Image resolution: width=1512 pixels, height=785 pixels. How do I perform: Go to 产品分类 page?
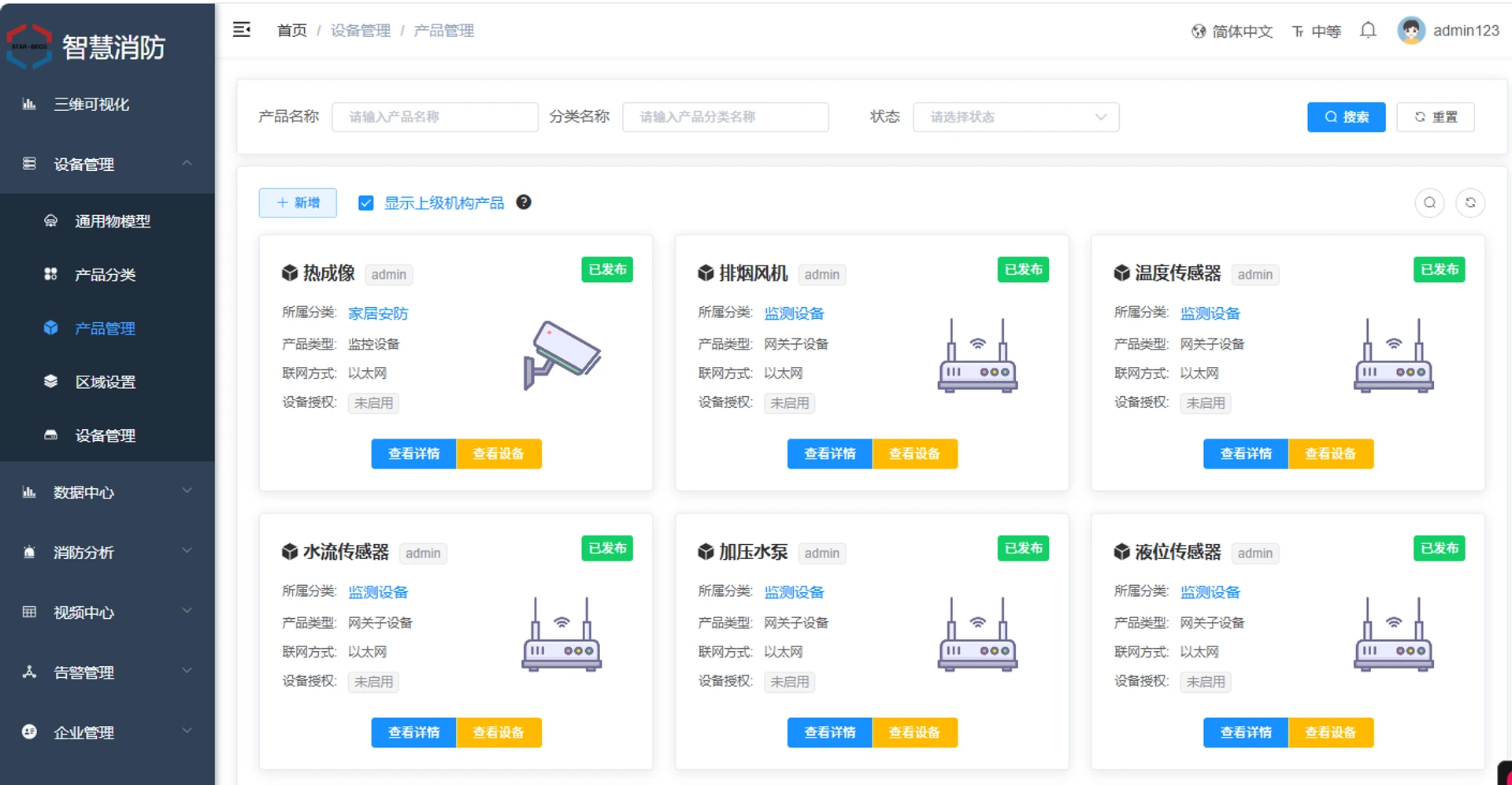107,274
